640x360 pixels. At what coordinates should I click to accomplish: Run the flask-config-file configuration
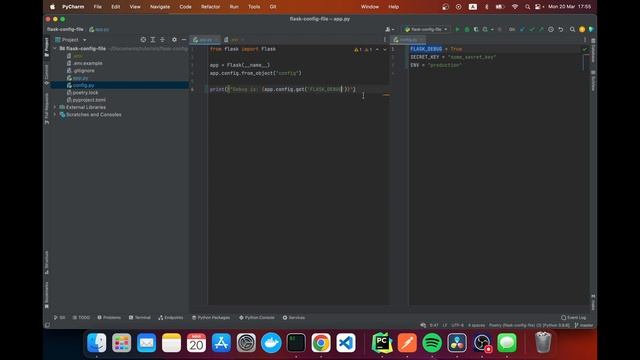(457, 29)
